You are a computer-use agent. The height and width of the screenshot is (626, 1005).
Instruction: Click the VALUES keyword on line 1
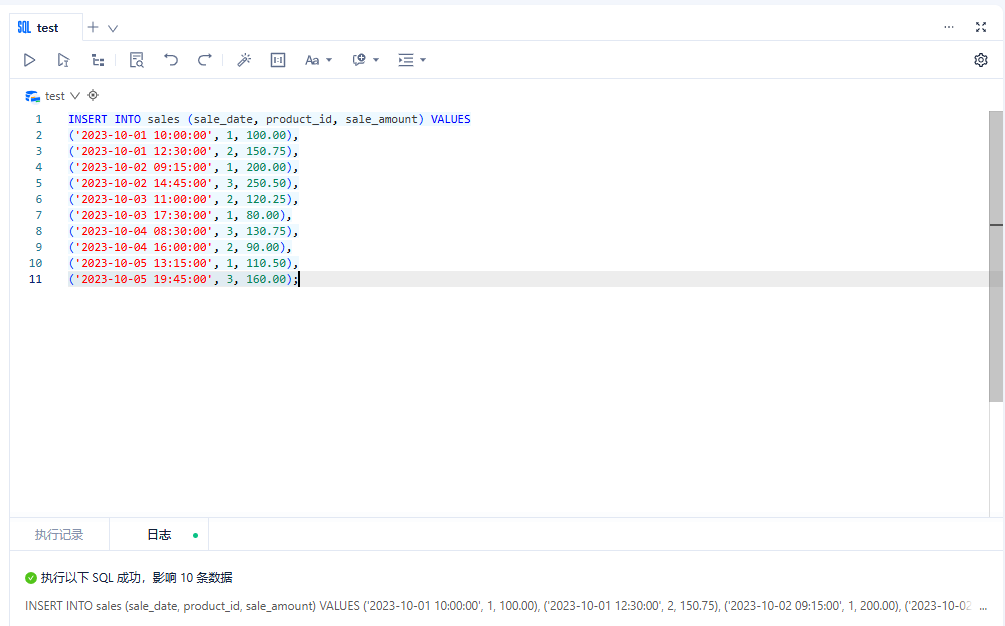(x=451, y=119)
